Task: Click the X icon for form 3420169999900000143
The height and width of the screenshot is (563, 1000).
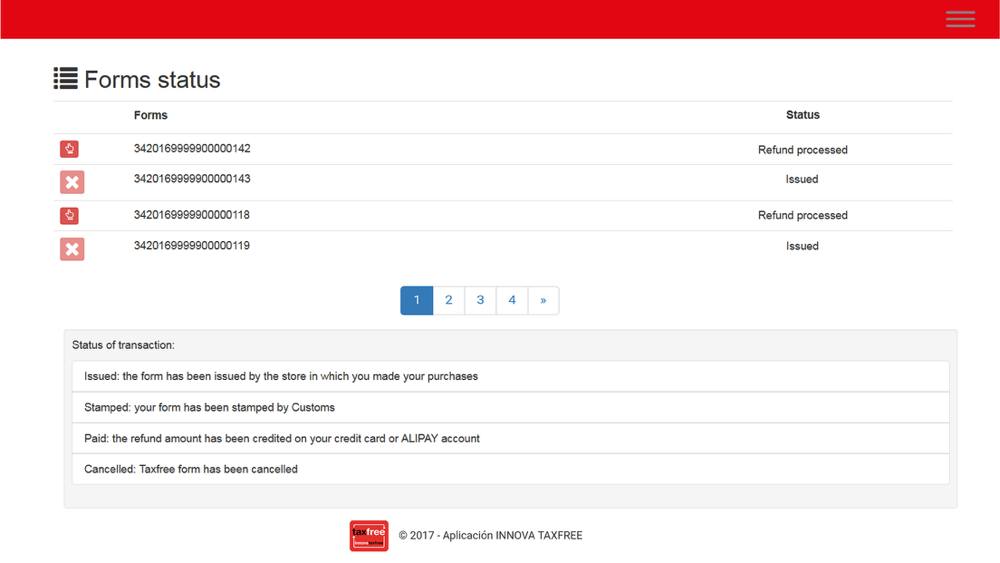Action: [72, 182]
